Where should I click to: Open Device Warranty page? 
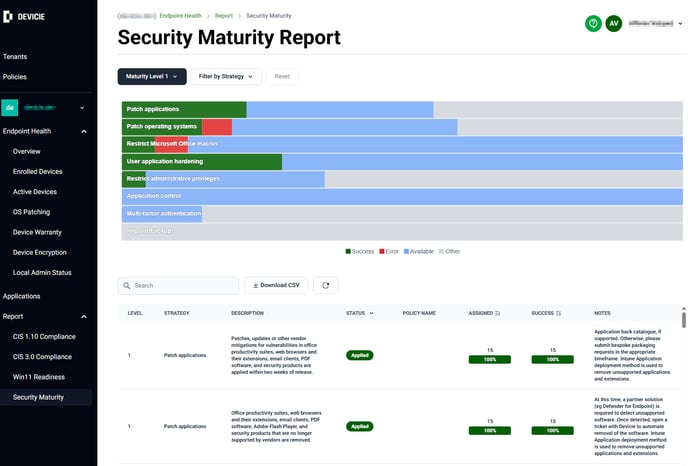pos(37,232)
